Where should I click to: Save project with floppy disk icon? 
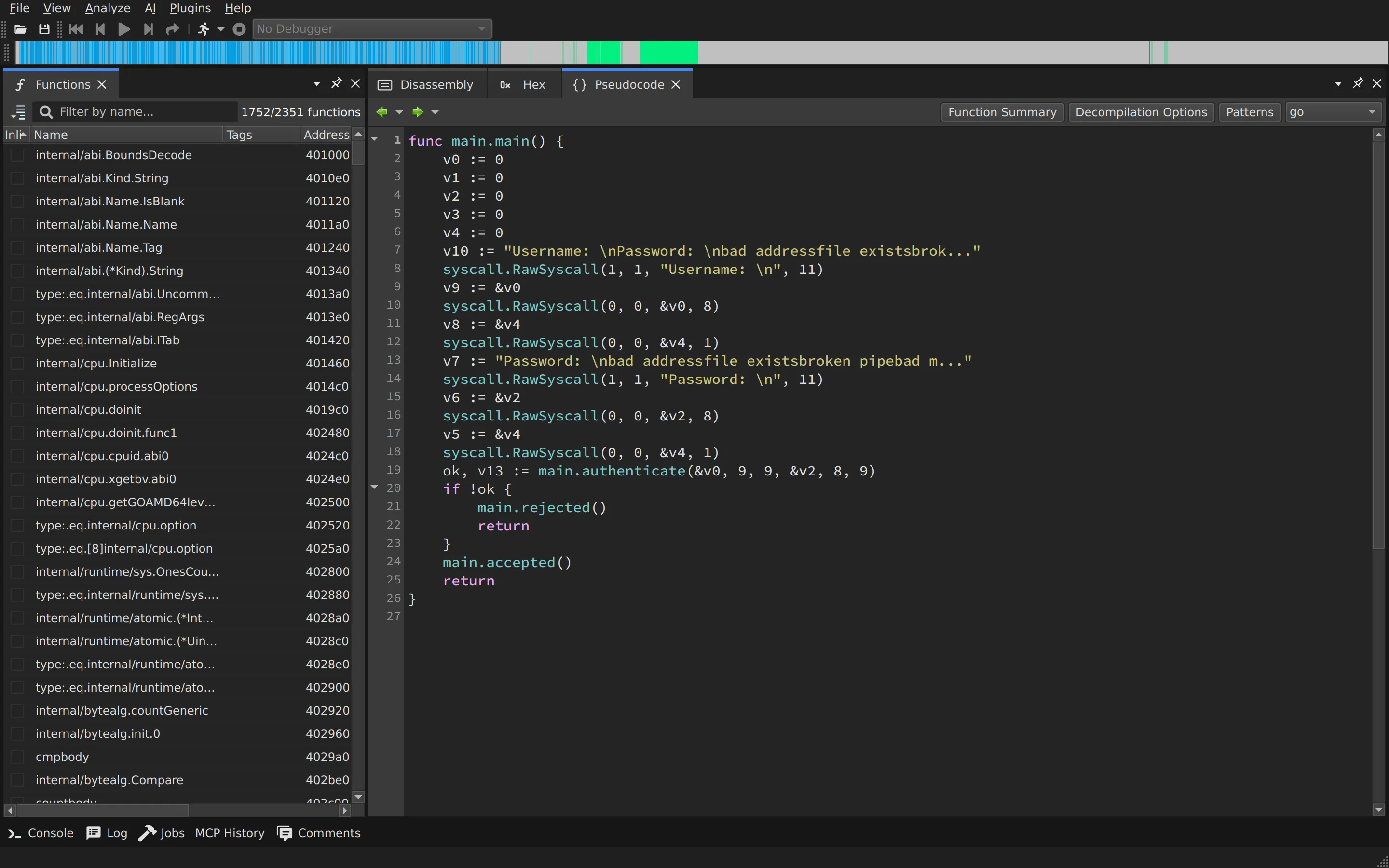pyautogui.click(x=44, y=29)
